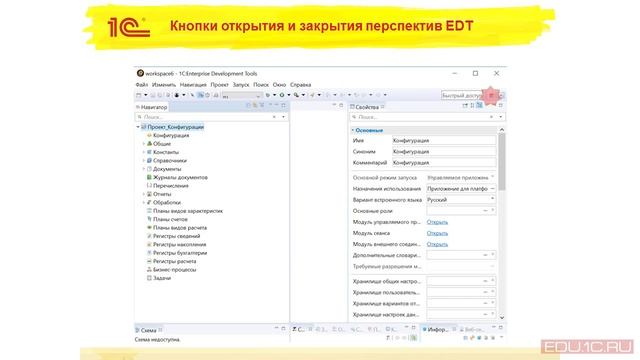Open the Модуль управляемого пр... link
Image resolution: width=640 pixels, height=360 pixels.
click(437, 222)
